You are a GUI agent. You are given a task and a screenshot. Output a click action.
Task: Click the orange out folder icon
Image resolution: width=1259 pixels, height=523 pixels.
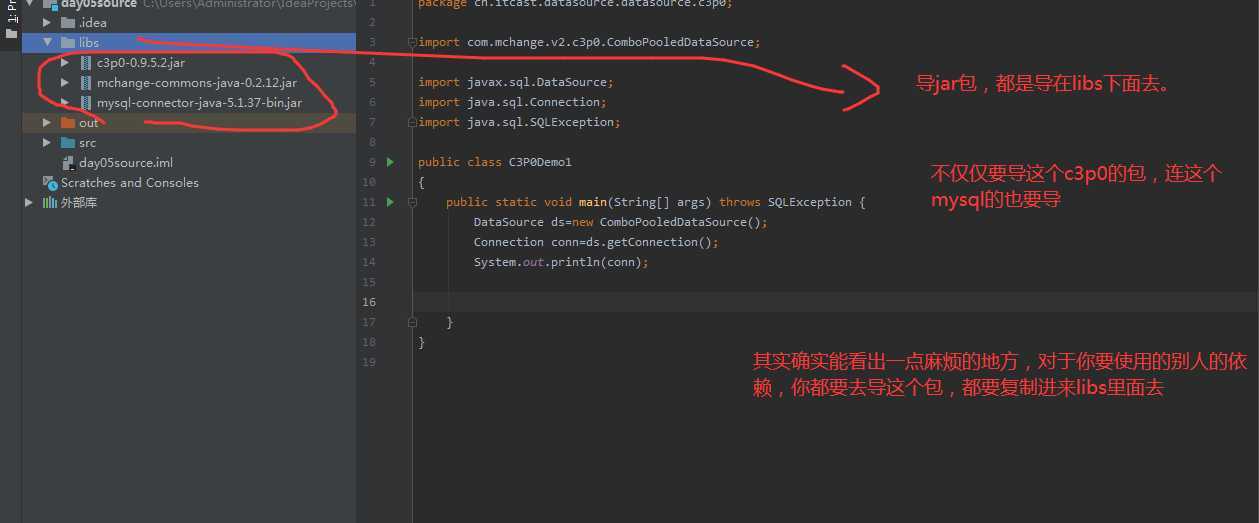pyautogui.click(x=67, y=122)
